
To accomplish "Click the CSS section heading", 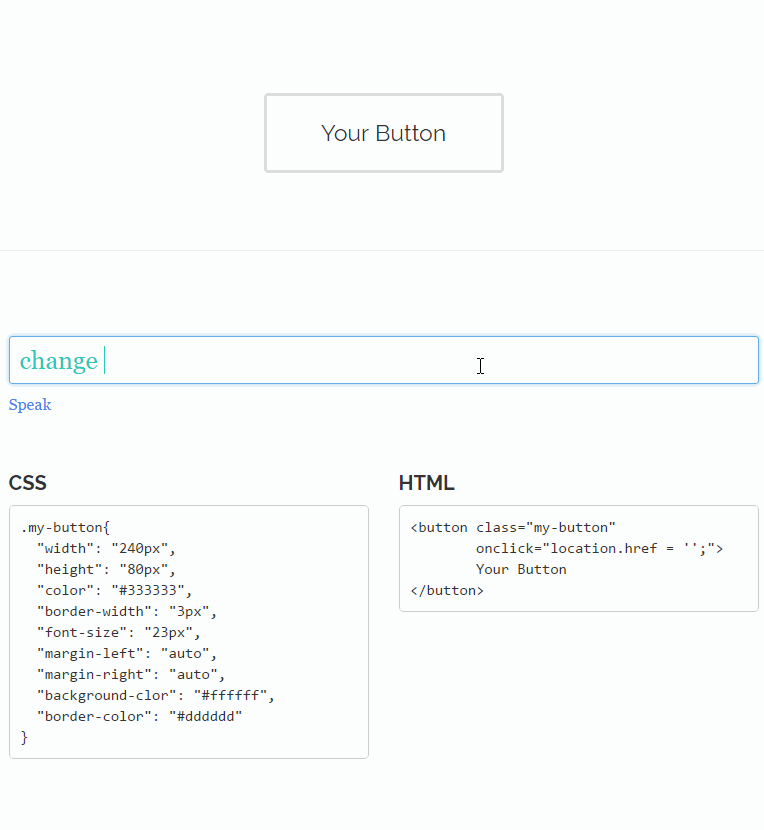I will (28, 483).
